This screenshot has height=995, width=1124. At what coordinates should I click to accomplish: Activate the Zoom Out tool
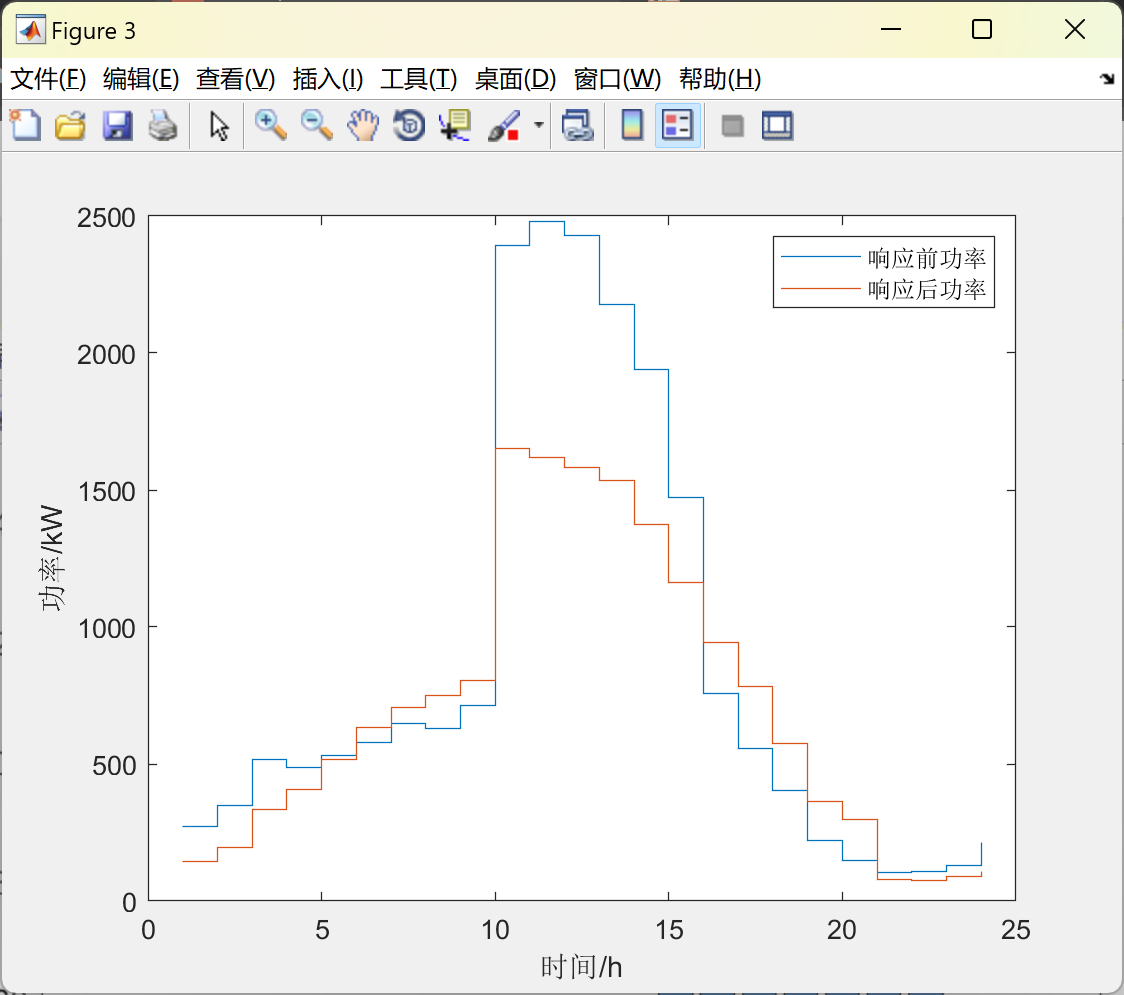[x=317, y=125]
